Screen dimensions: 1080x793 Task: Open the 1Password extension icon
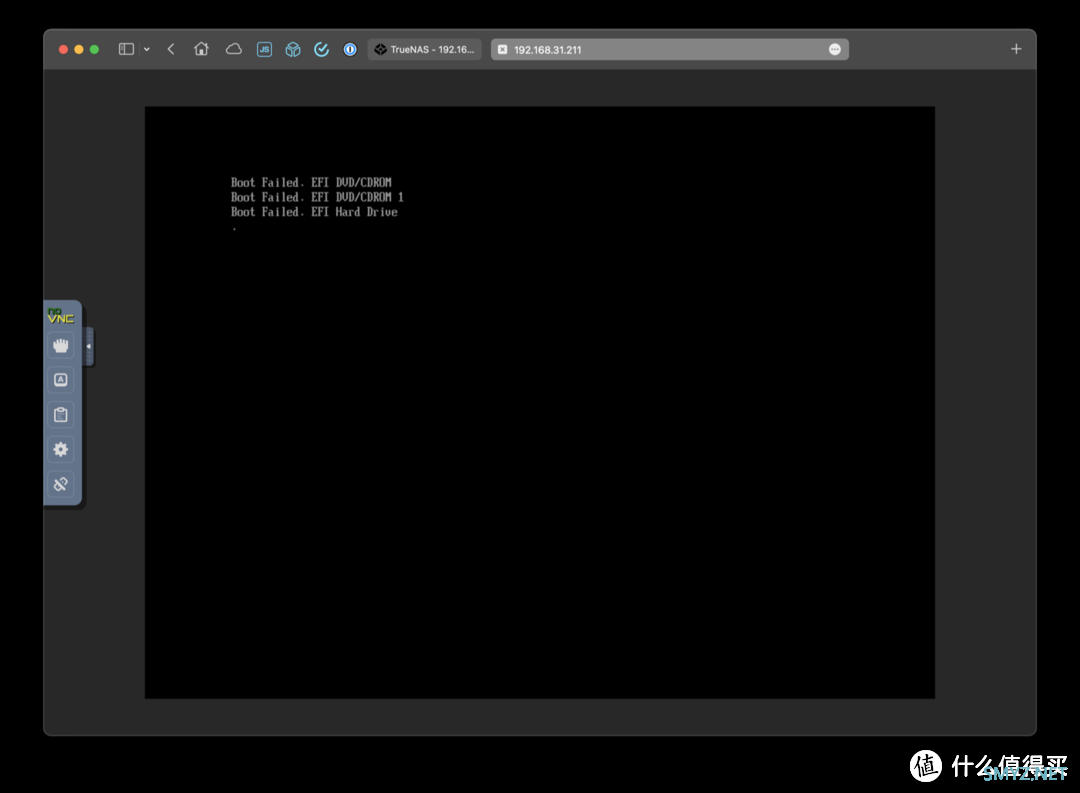pyautogui.click(x=350, y=49)
